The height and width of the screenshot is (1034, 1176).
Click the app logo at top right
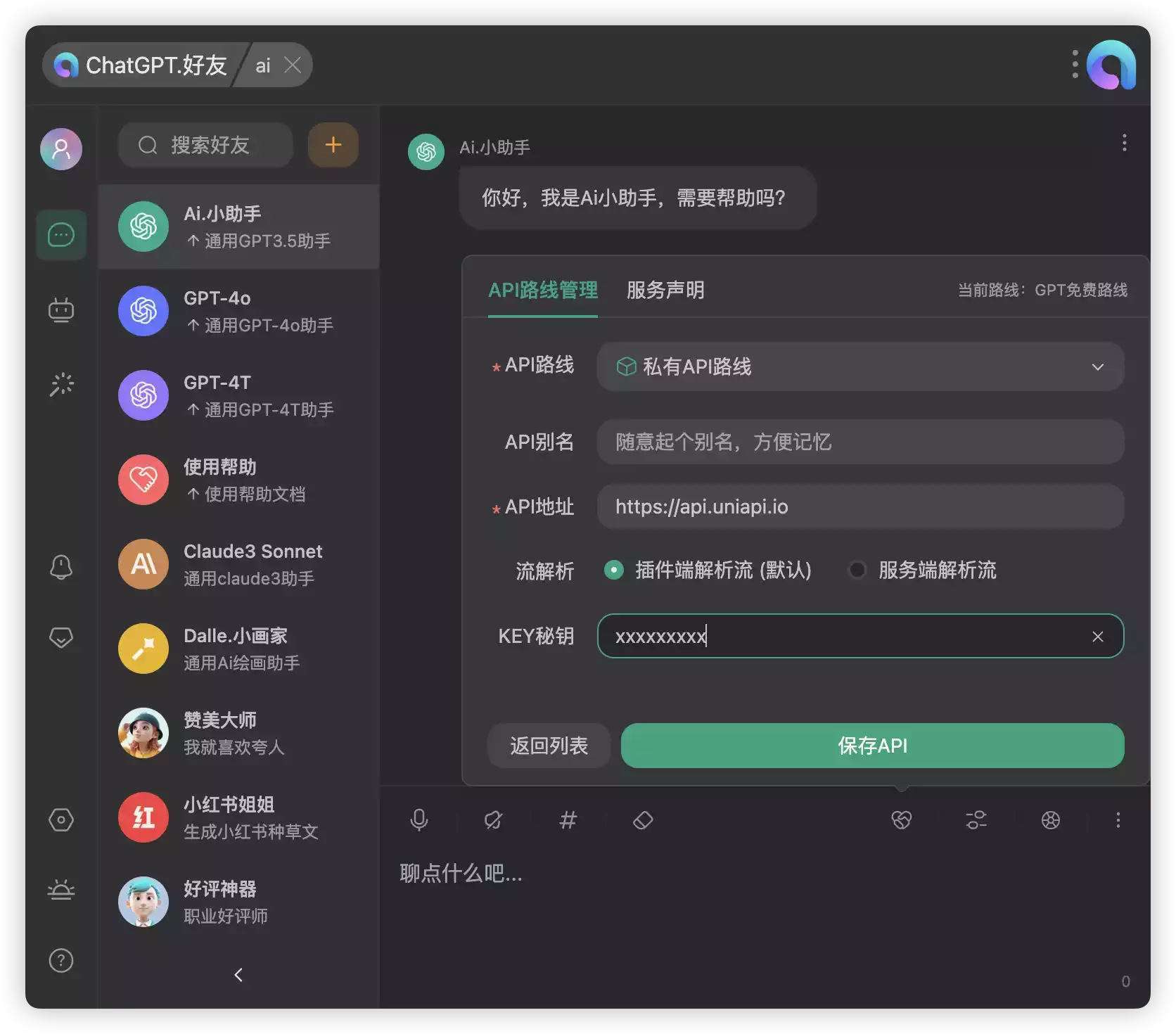click(x=1111, y=65)
